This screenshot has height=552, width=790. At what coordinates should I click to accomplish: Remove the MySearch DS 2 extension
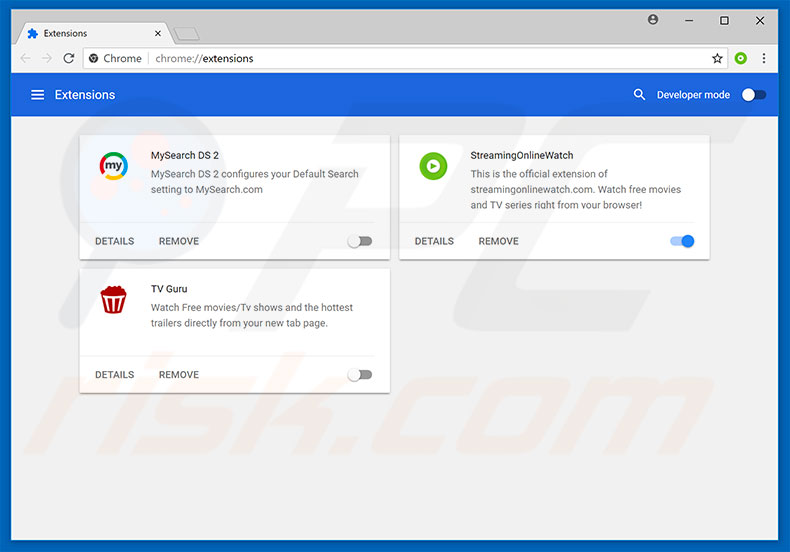coord(179,241)
